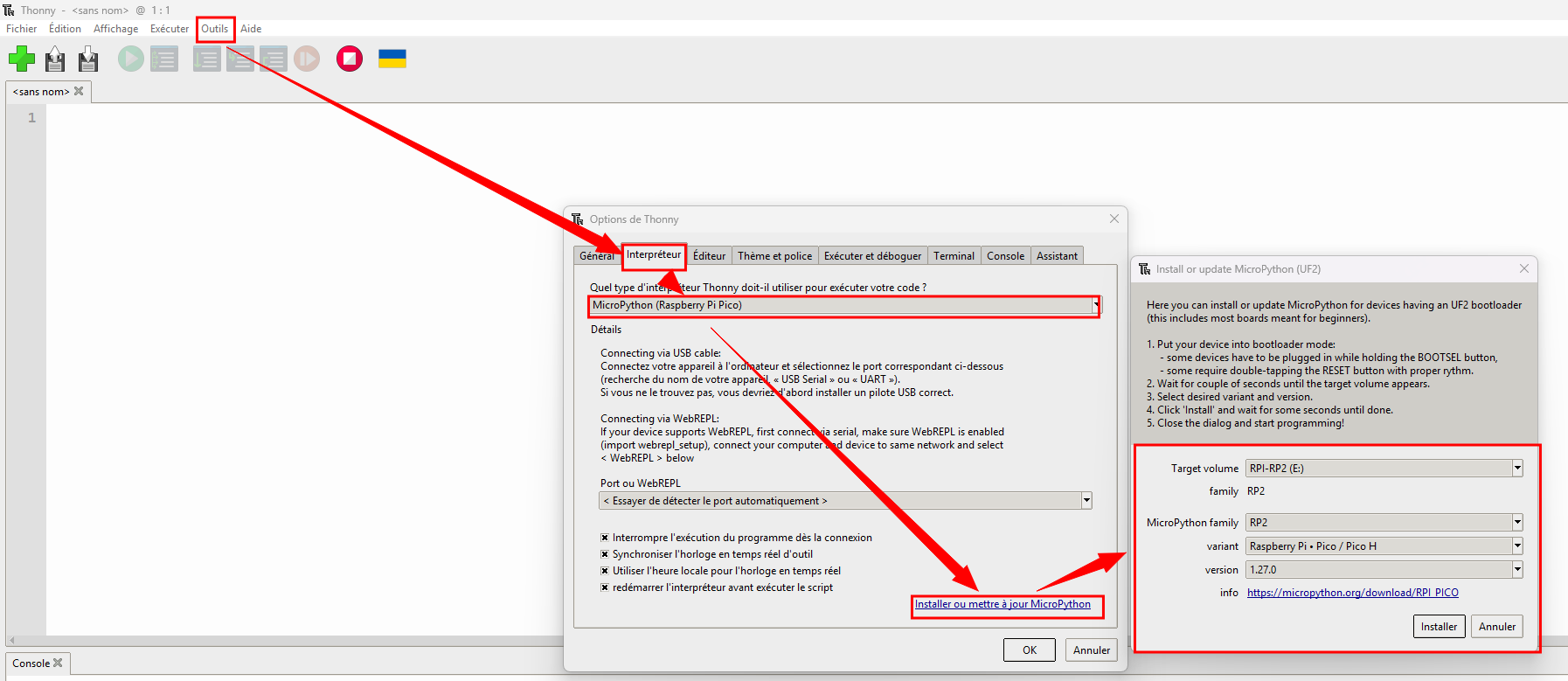Toggle Synchroniser l'horloge en temps réel checkbox
This screenshot has width=1568, height=681.
605,554
